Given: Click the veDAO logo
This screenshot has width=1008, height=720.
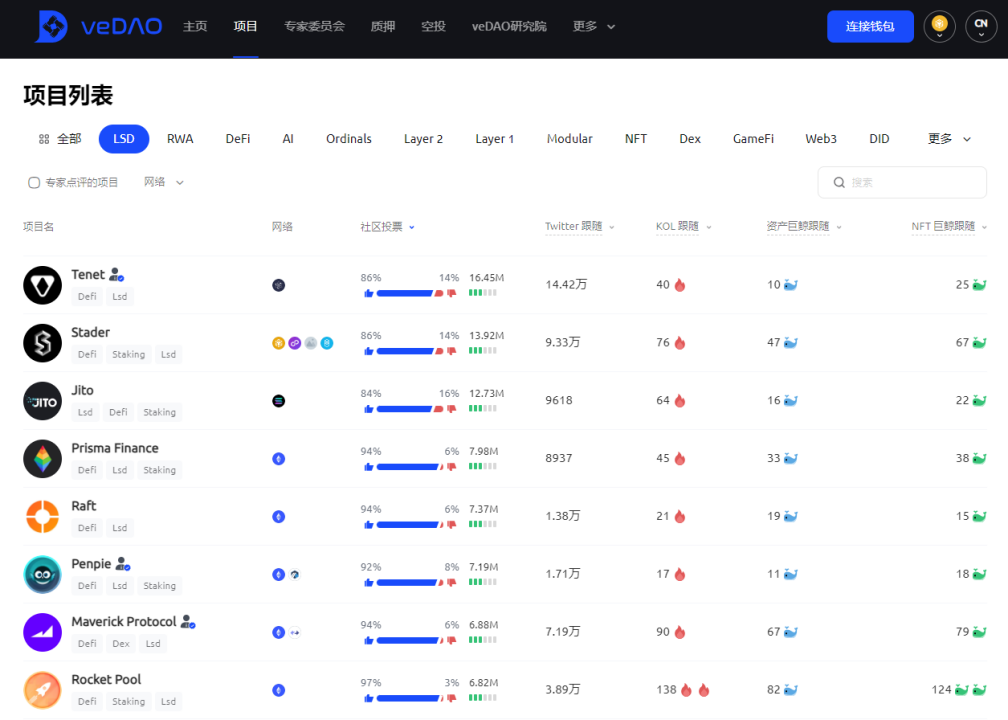Looking at the screenshot, I should (x=99, y=26).
